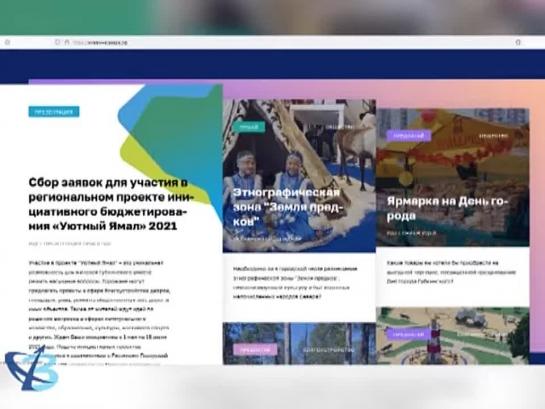Open the Ярмарка на День города article

coord(448,208)
